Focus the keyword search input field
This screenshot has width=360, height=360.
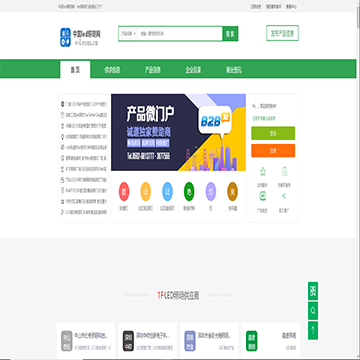coord(180,34)
